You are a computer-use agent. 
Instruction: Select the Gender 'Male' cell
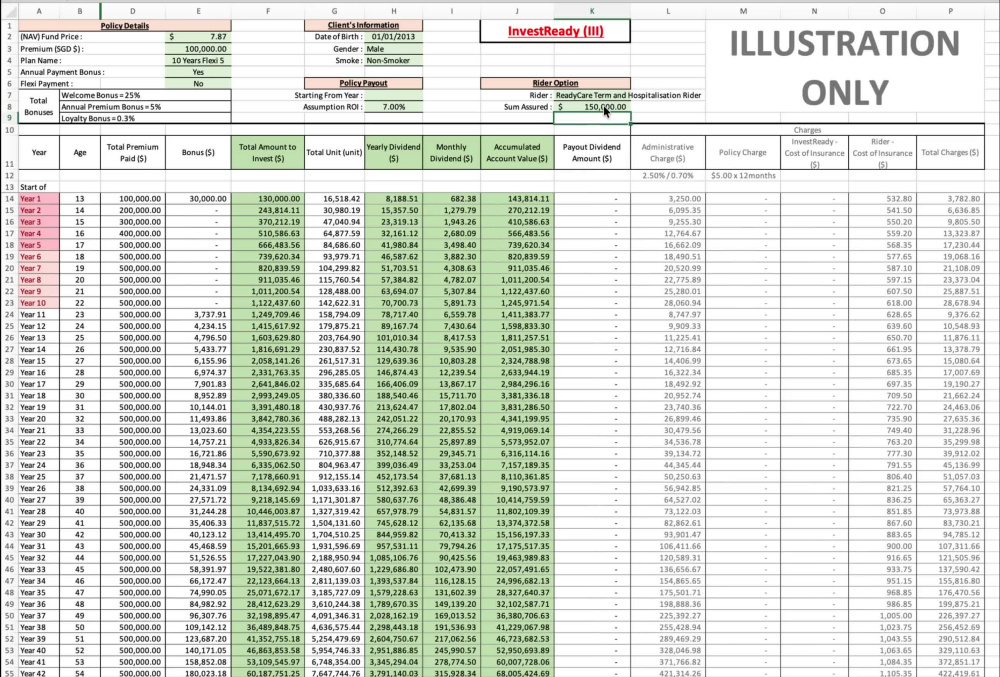coord(393,49)
